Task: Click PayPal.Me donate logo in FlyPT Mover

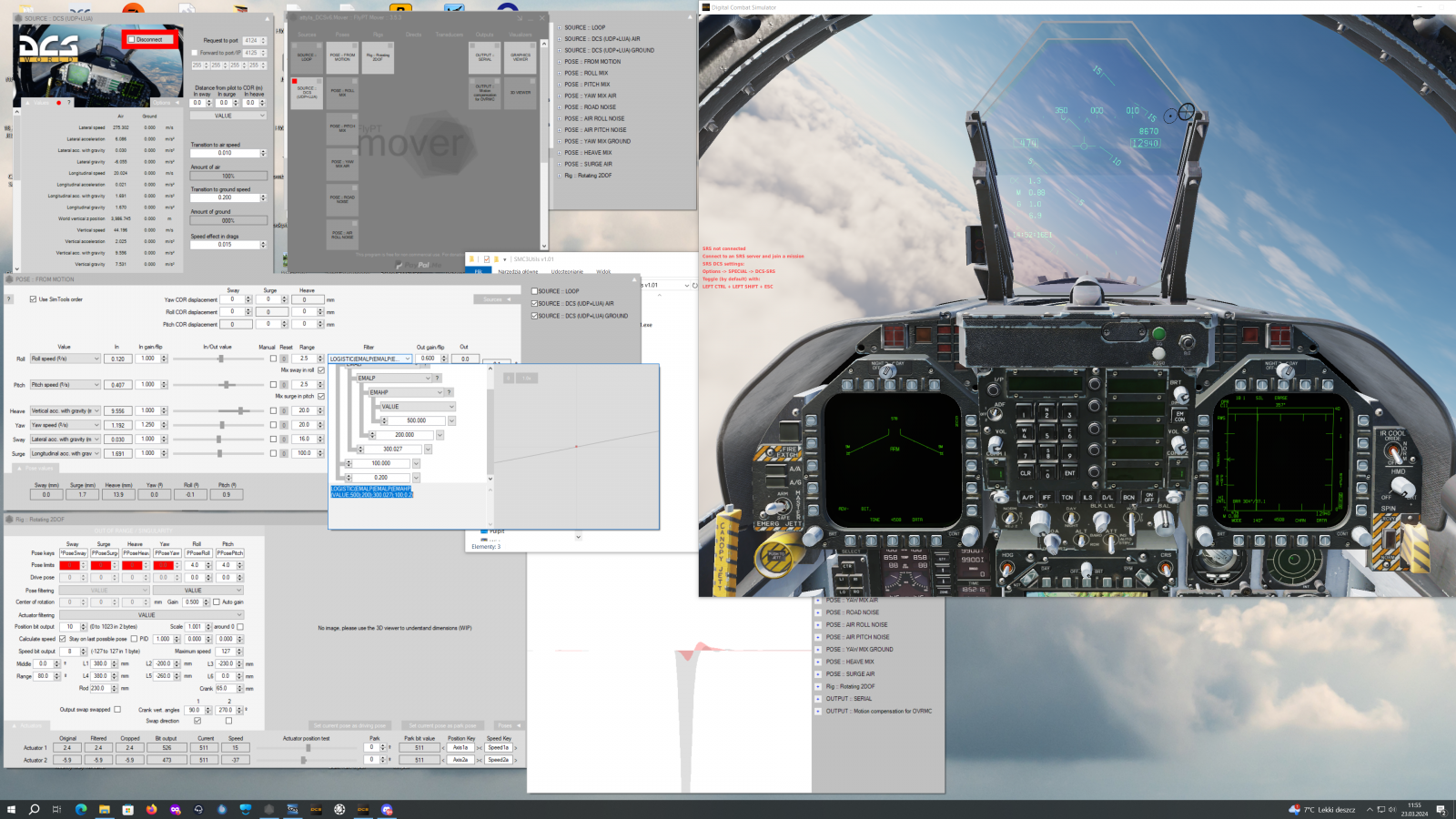Action: (x=419, y=266)
